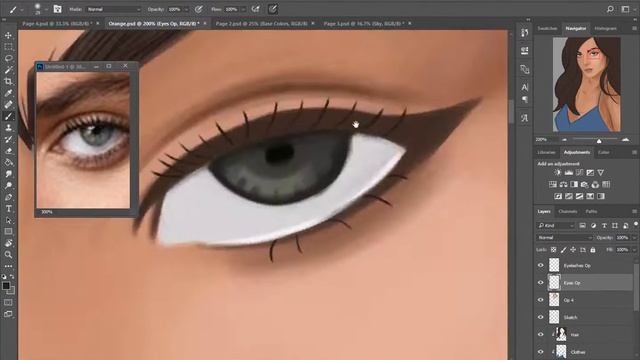
Task: Switch to the Channels tab
Action: point(568,211)
